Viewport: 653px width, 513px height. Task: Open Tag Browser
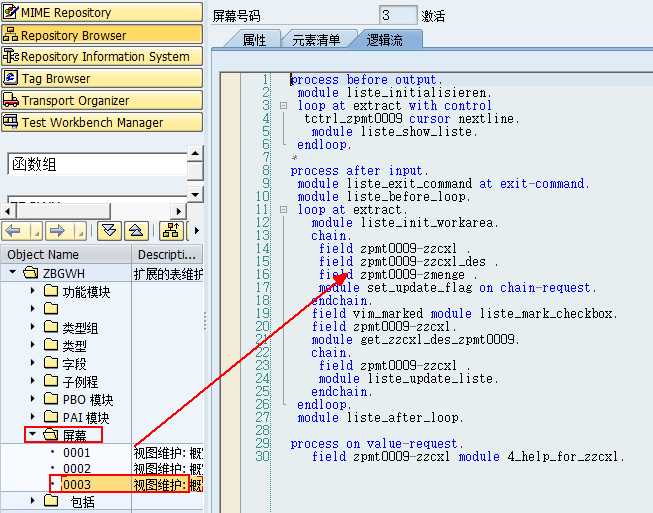pos(102,78)
